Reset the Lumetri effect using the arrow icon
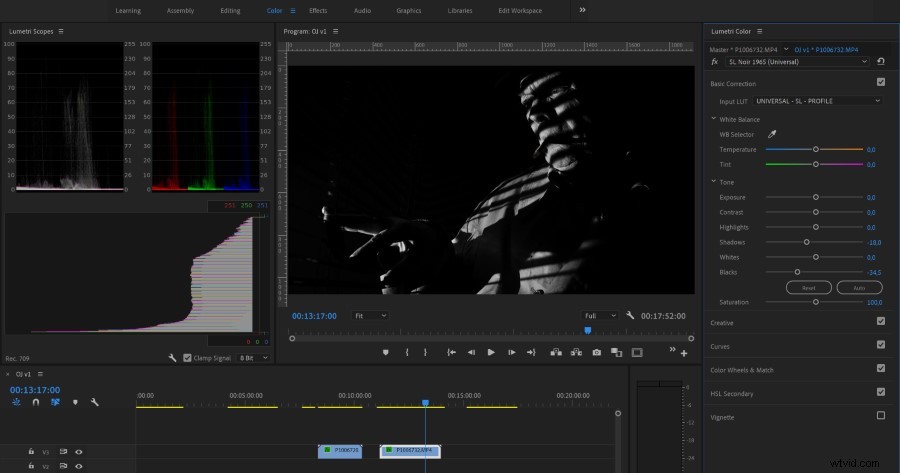 point(881,61)
